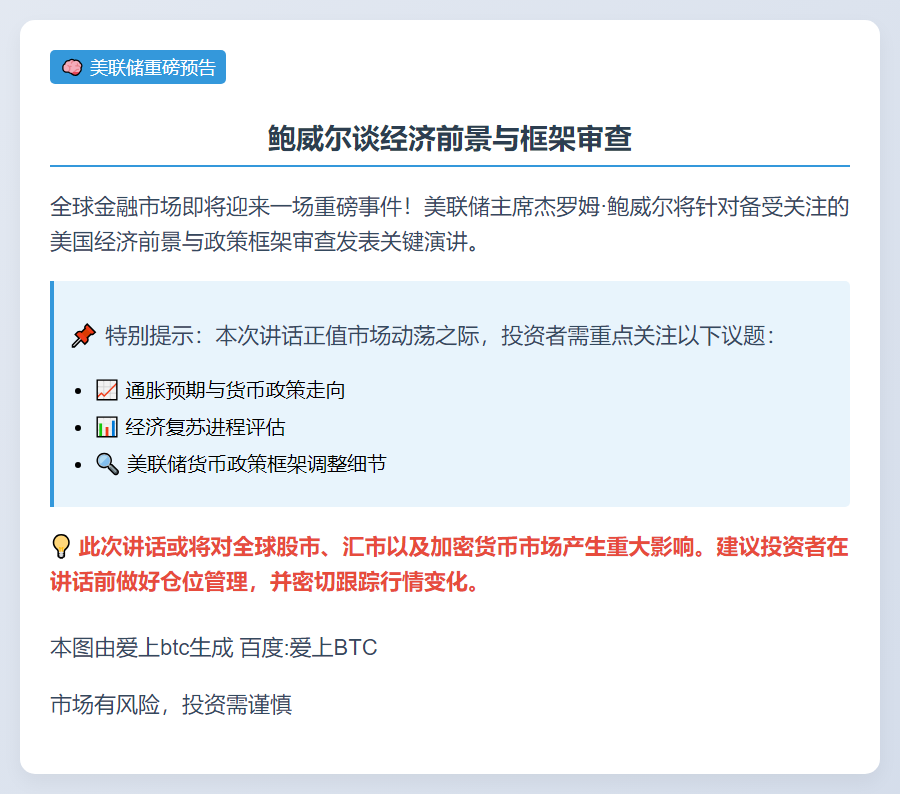Select the 经济复苏进程评估 list item

[205, 427]
